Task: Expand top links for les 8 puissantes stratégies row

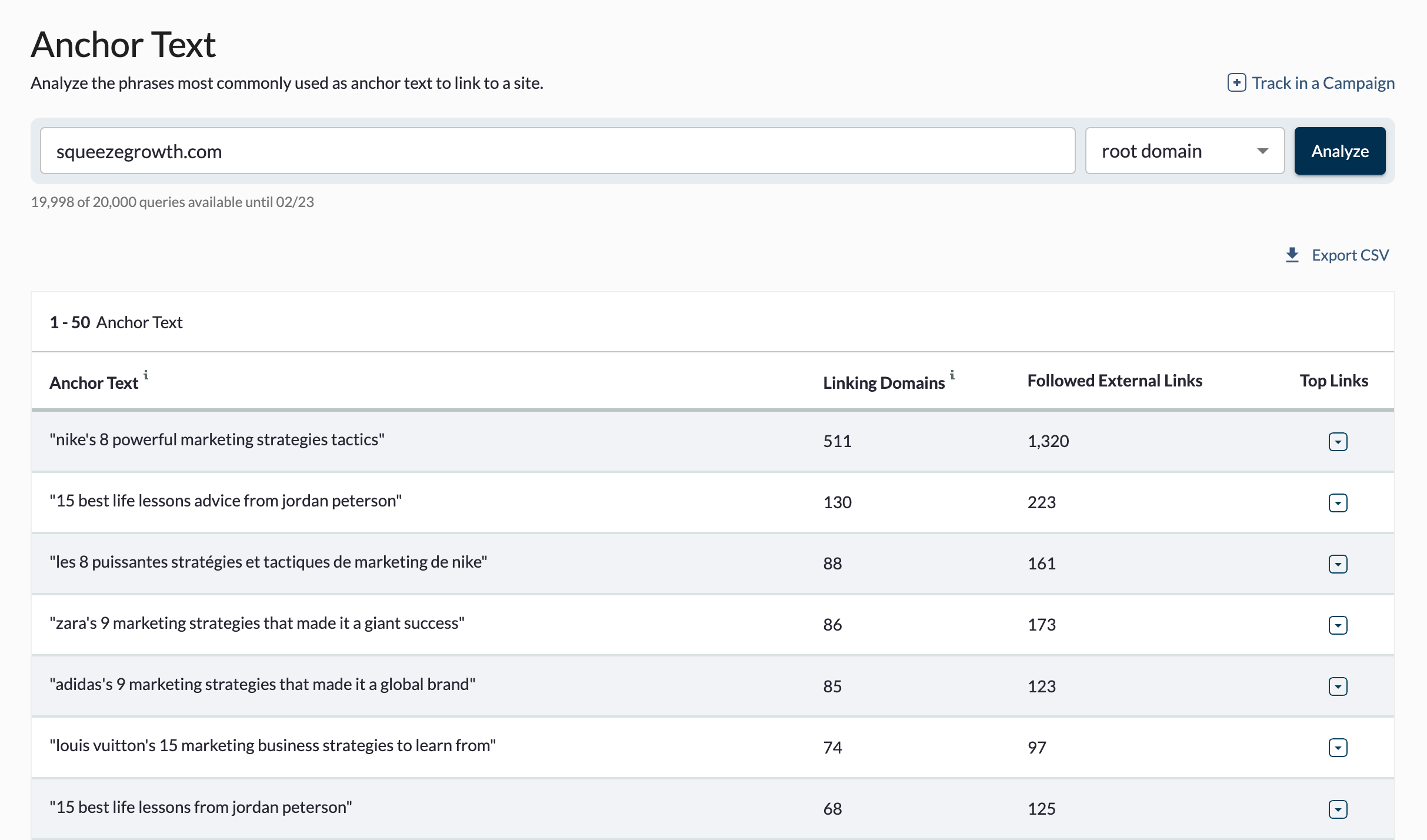Action: [1338, 564]
